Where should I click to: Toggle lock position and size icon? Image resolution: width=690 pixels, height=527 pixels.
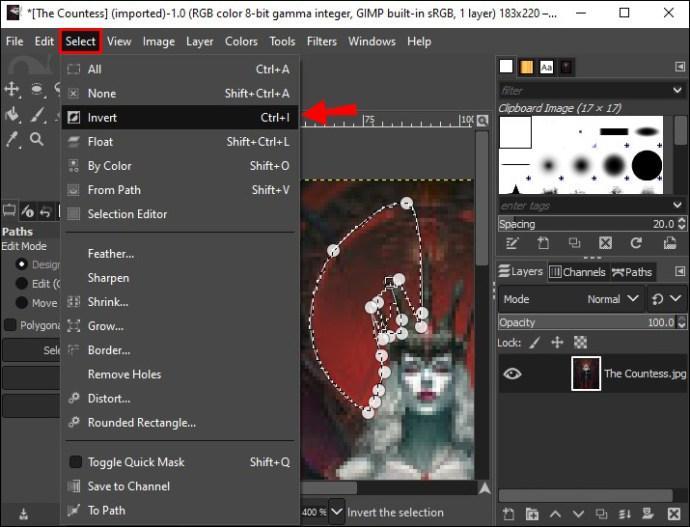tap(558, 342)
